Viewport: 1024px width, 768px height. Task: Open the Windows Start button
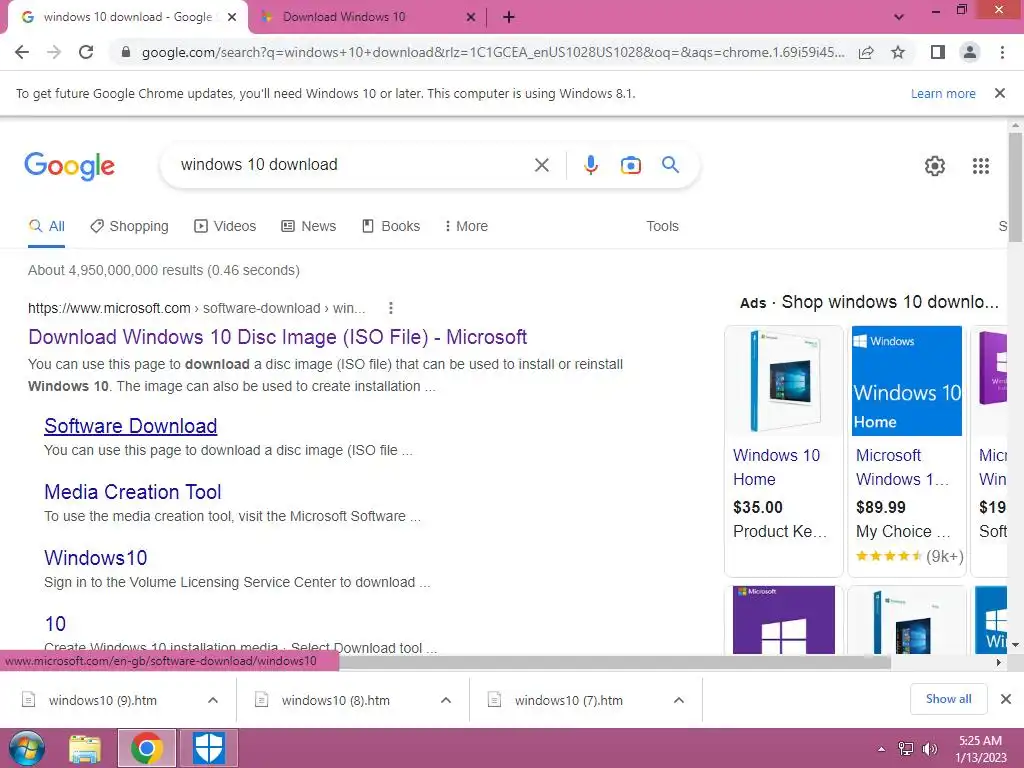[x=26, y=748]
